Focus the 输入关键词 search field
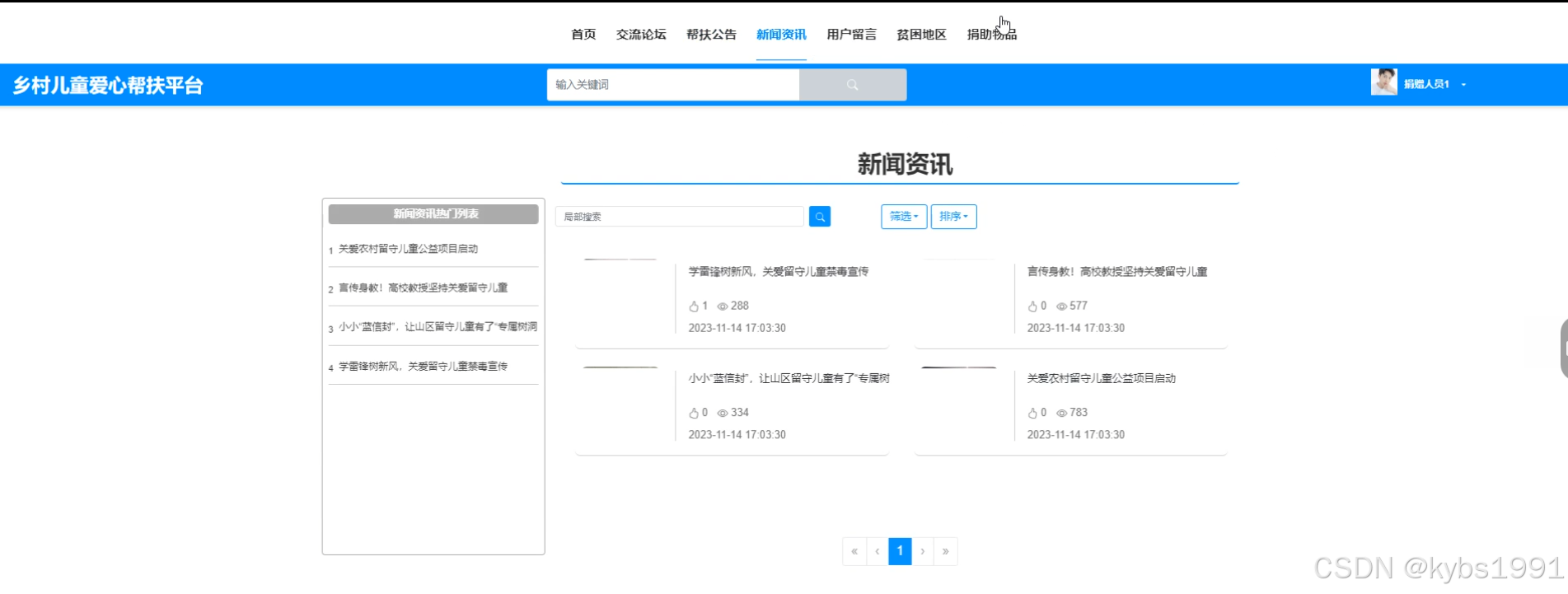This screenshot has width=1568, height=594. coord(673,85)
